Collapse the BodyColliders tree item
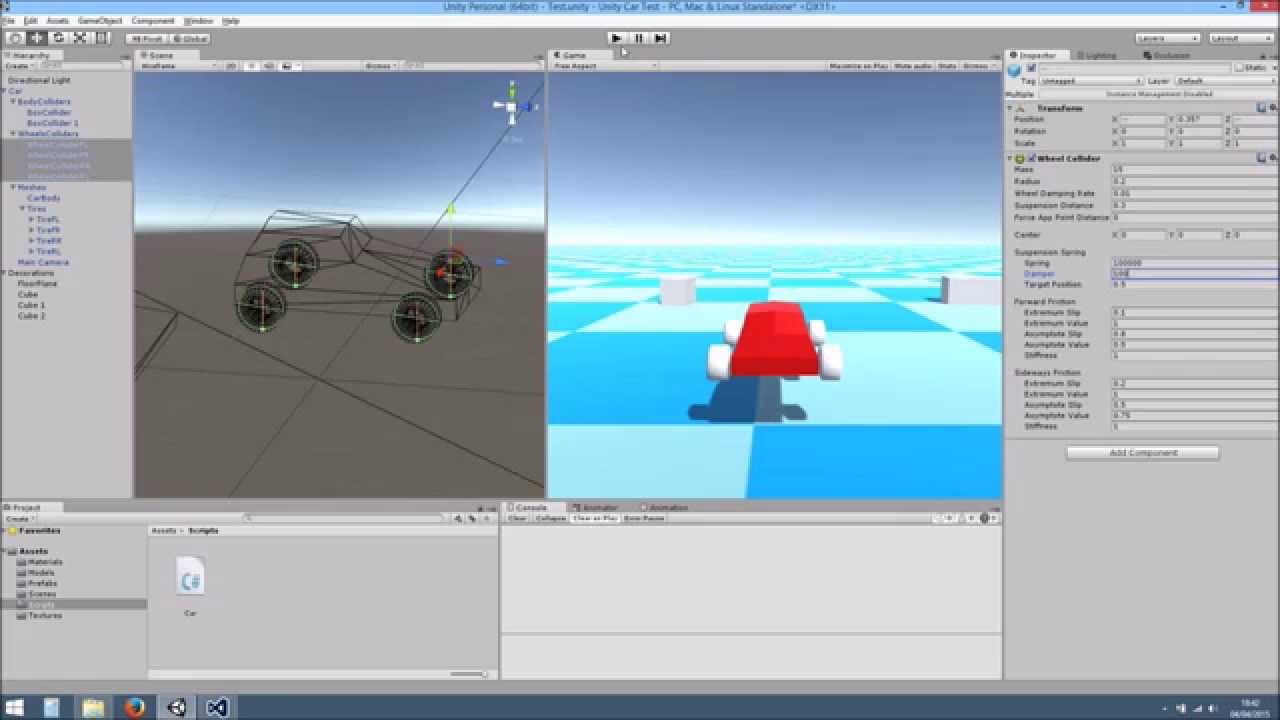Image resolution: width=1280 pixels, height=720 pixels. (x=13, y=102)
